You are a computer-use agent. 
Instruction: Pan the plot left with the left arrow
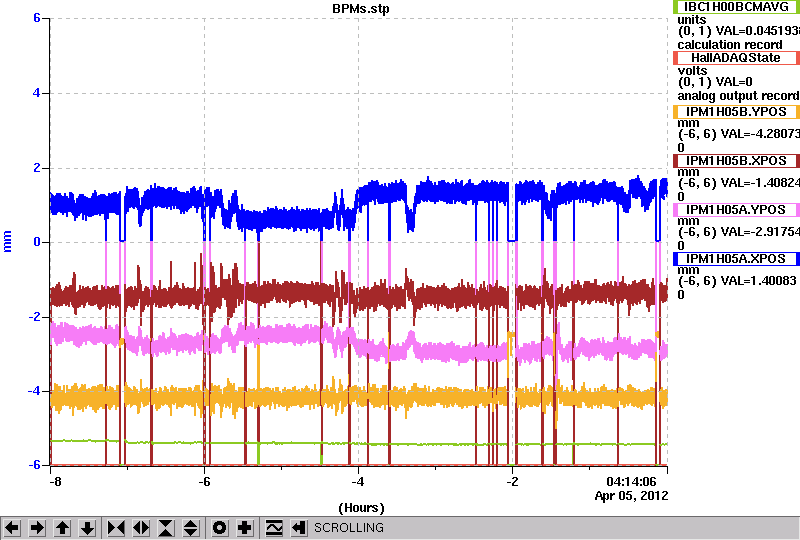pyautogui.click(x=12, y=528)
